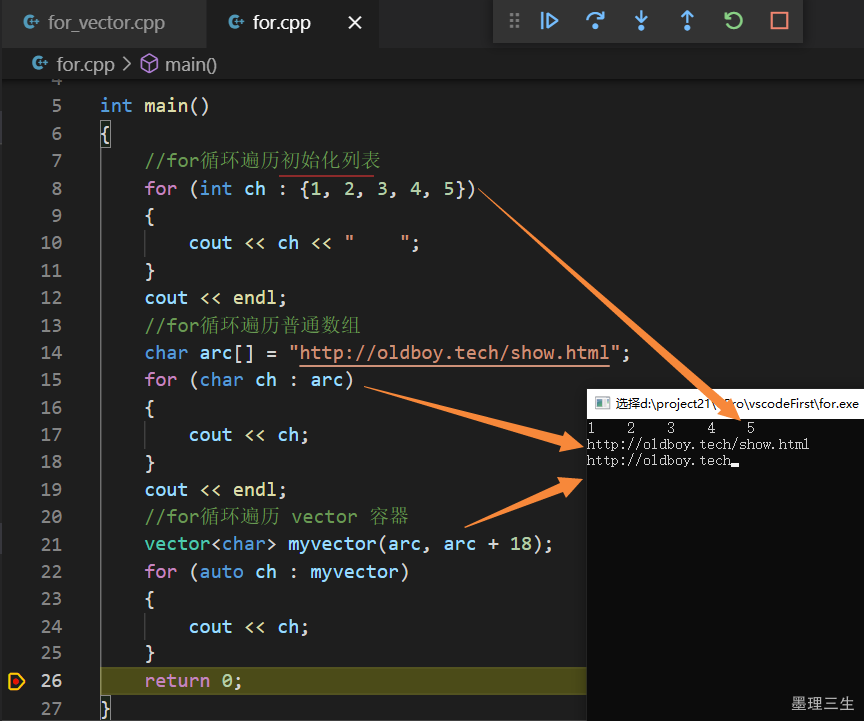This screenshot has width=864, height=721.
Task: Open the main() breadcrumb symbol
Action: [191, 64]
